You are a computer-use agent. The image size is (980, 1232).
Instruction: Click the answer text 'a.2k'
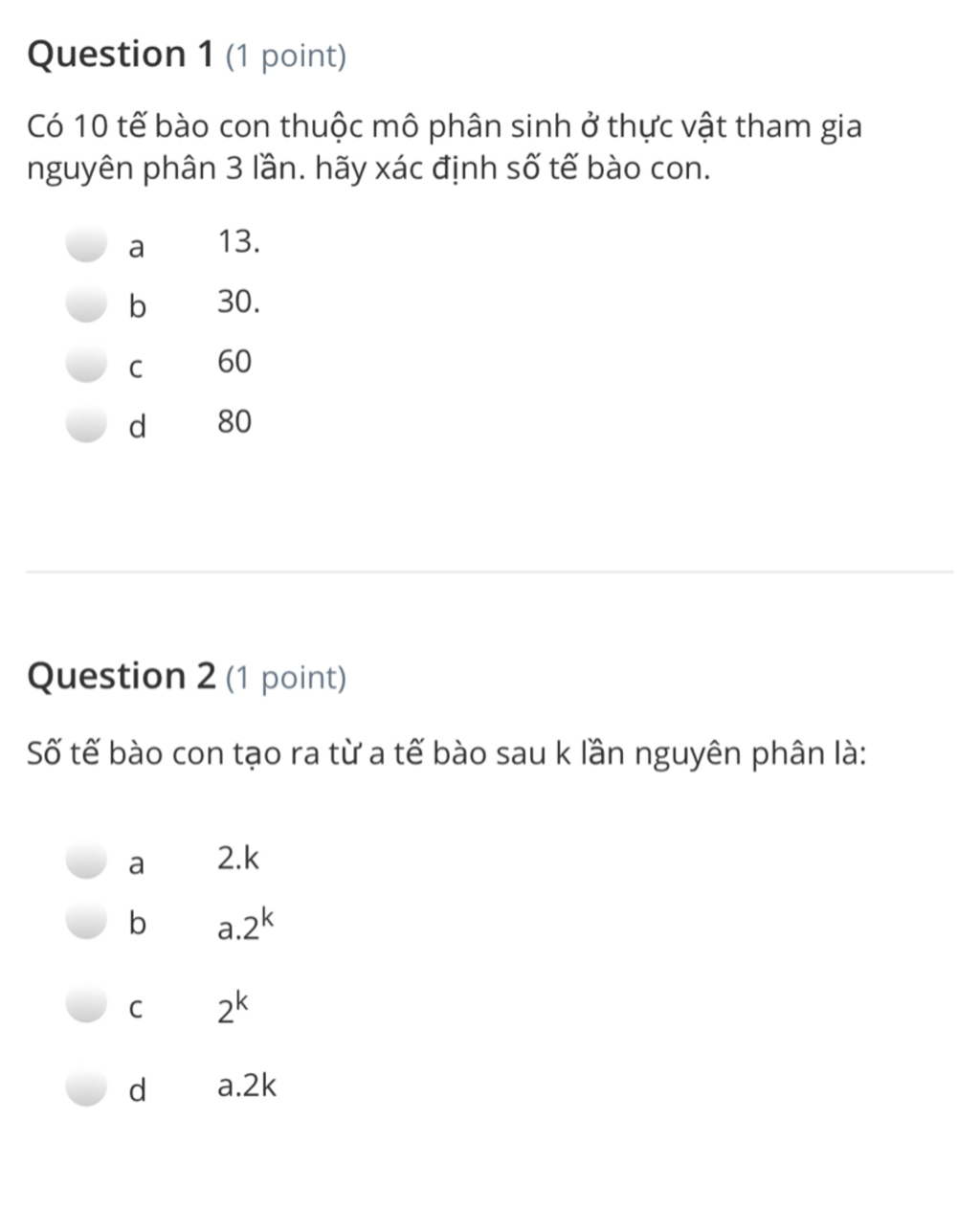pyautogui.click(x=247, y=1086)
